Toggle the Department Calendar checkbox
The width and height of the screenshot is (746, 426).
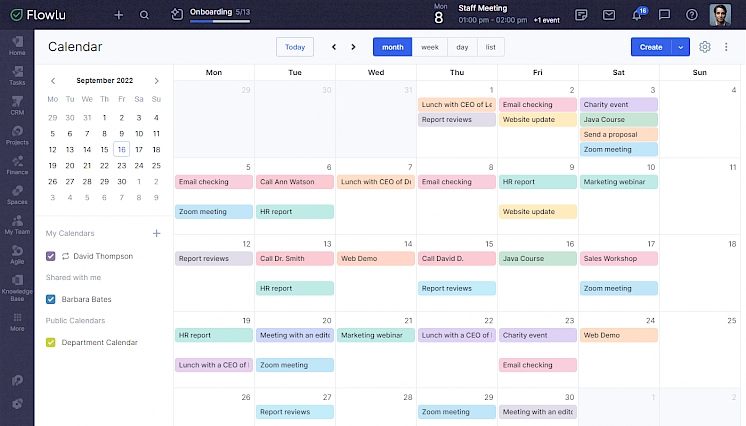tap(51, 342)
